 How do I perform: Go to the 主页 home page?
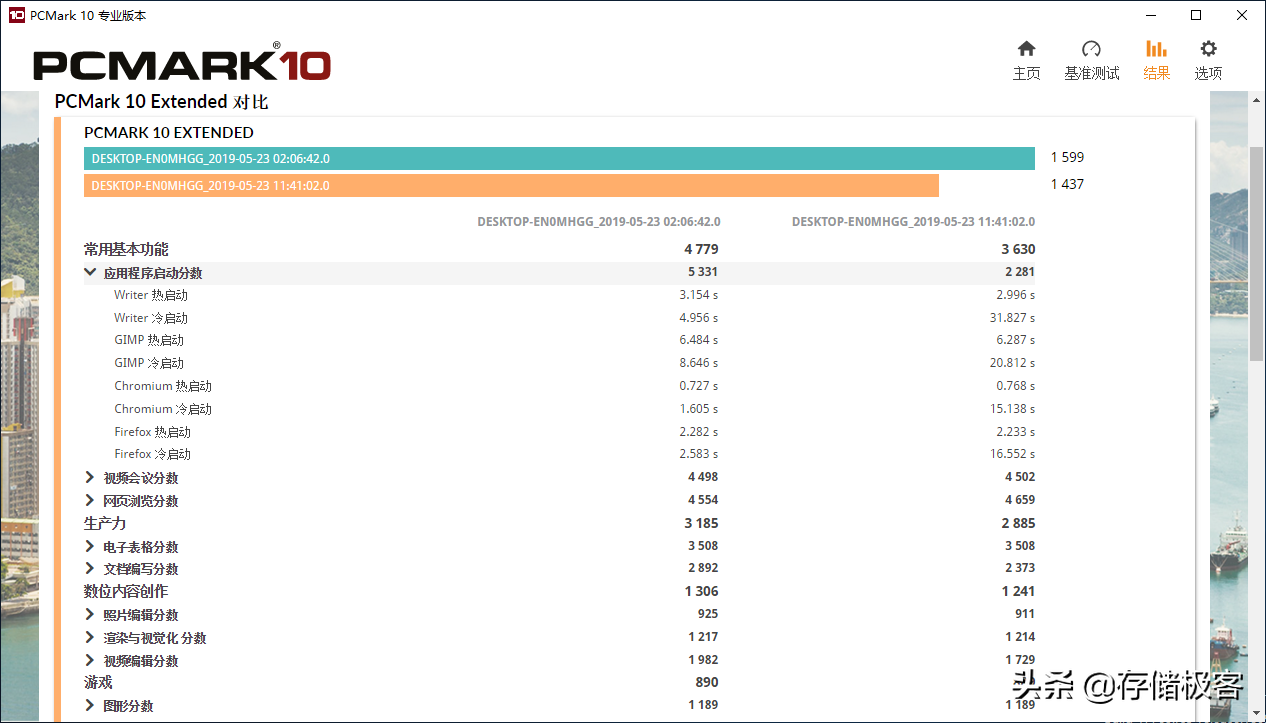tap(1026, 60)
